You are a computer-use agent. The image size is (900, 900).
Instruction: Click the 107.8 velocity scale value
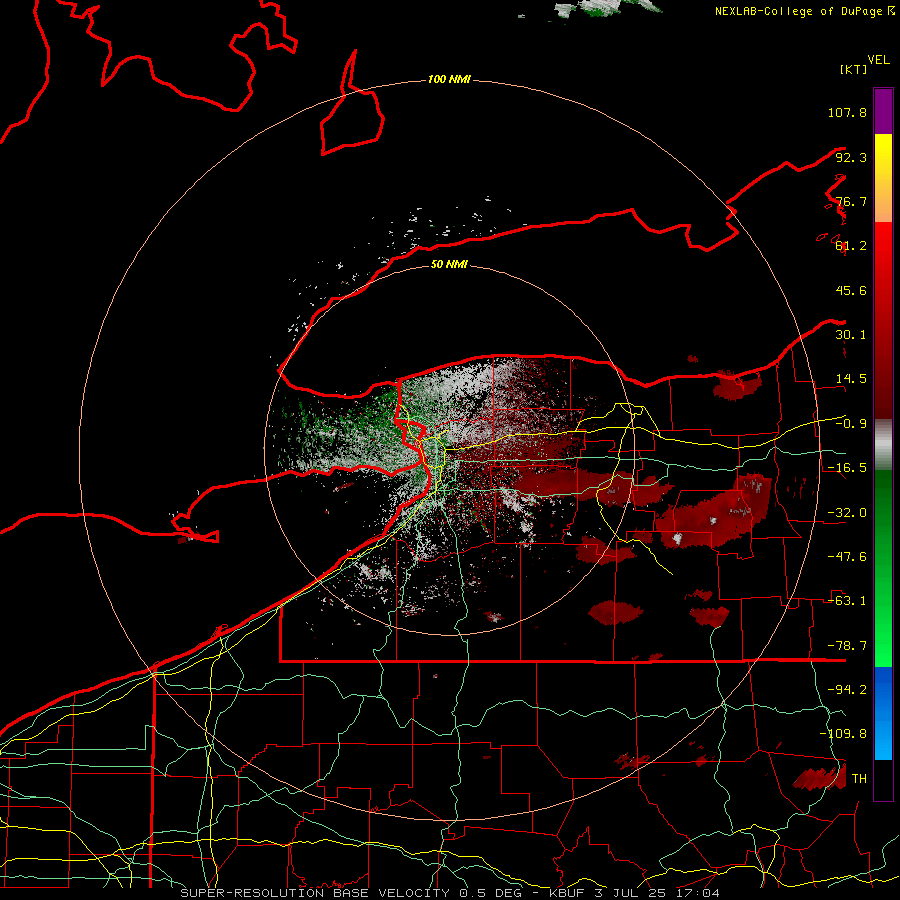[x=847, y=112]
